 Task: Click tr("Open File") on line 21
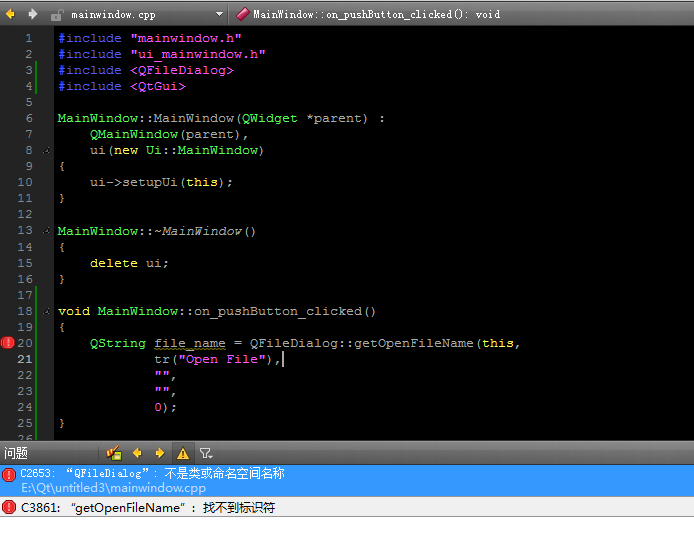(213, 359)
